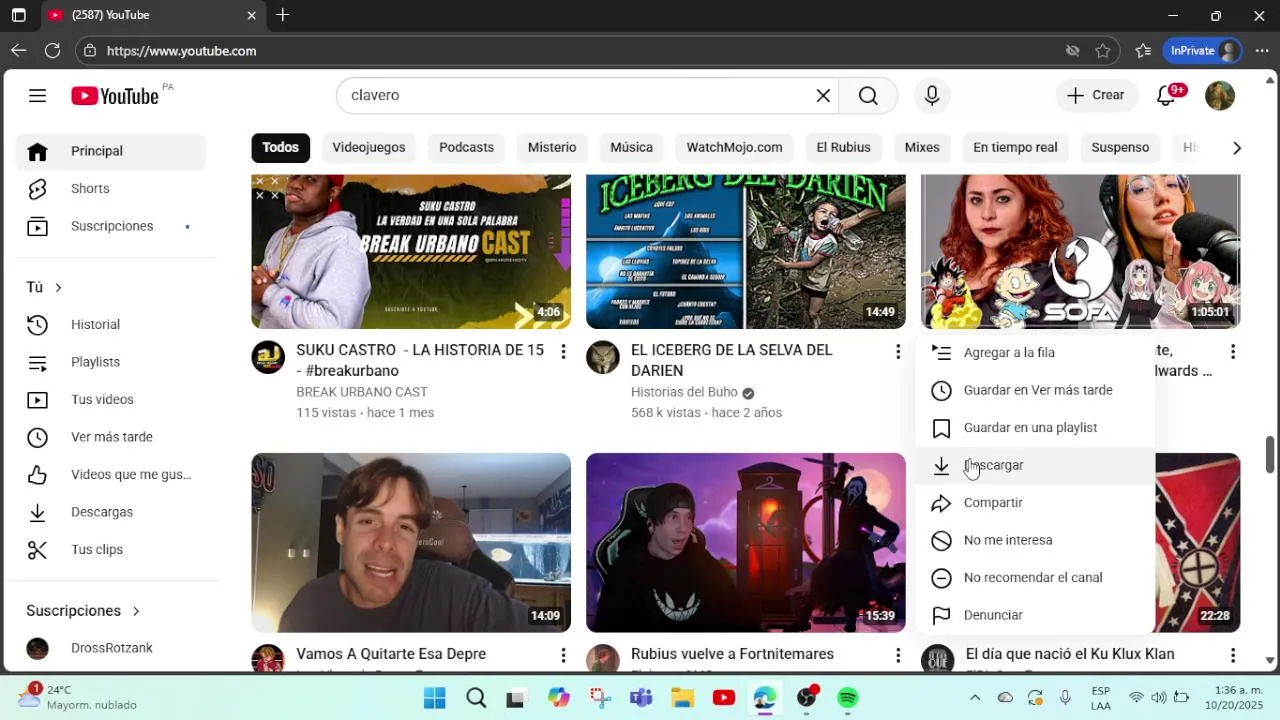Viewport: 1280px width, 720px height.
Task: Select the Podcasts filter chip
Action: pyautogui.click(x=466, y=147)
